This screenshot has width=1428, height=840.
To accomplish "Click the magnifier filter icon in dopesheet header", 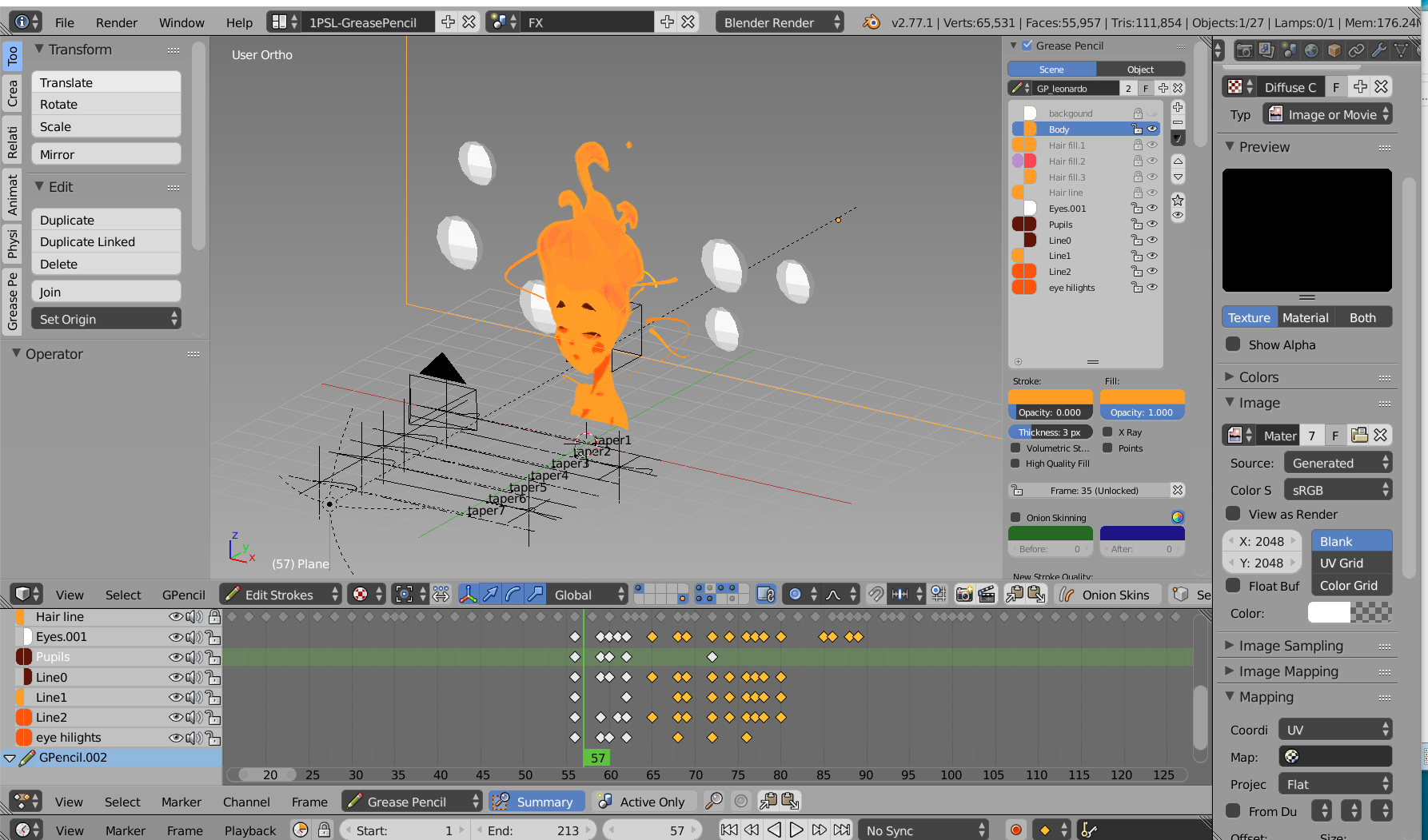I will [714, 801].
